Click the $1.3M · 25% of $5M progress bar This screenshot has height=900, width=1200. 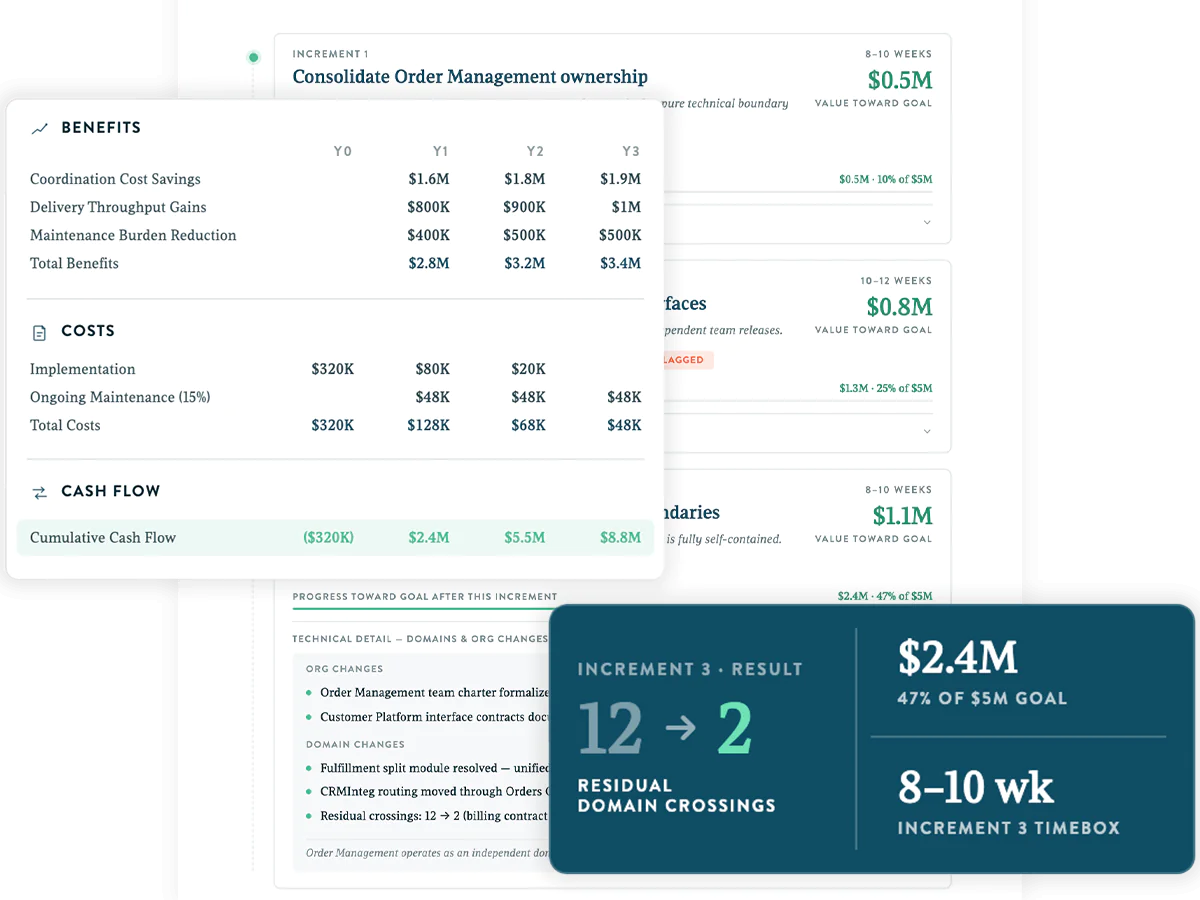[x=800, y=400]
